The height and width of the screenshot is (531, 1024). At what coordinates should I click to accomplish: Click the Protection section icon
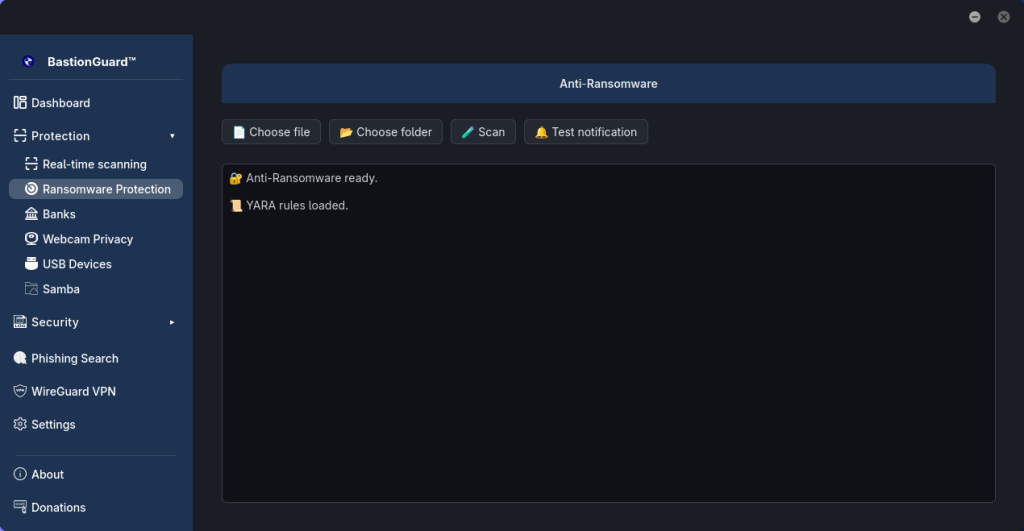click(x=20, y=136)
